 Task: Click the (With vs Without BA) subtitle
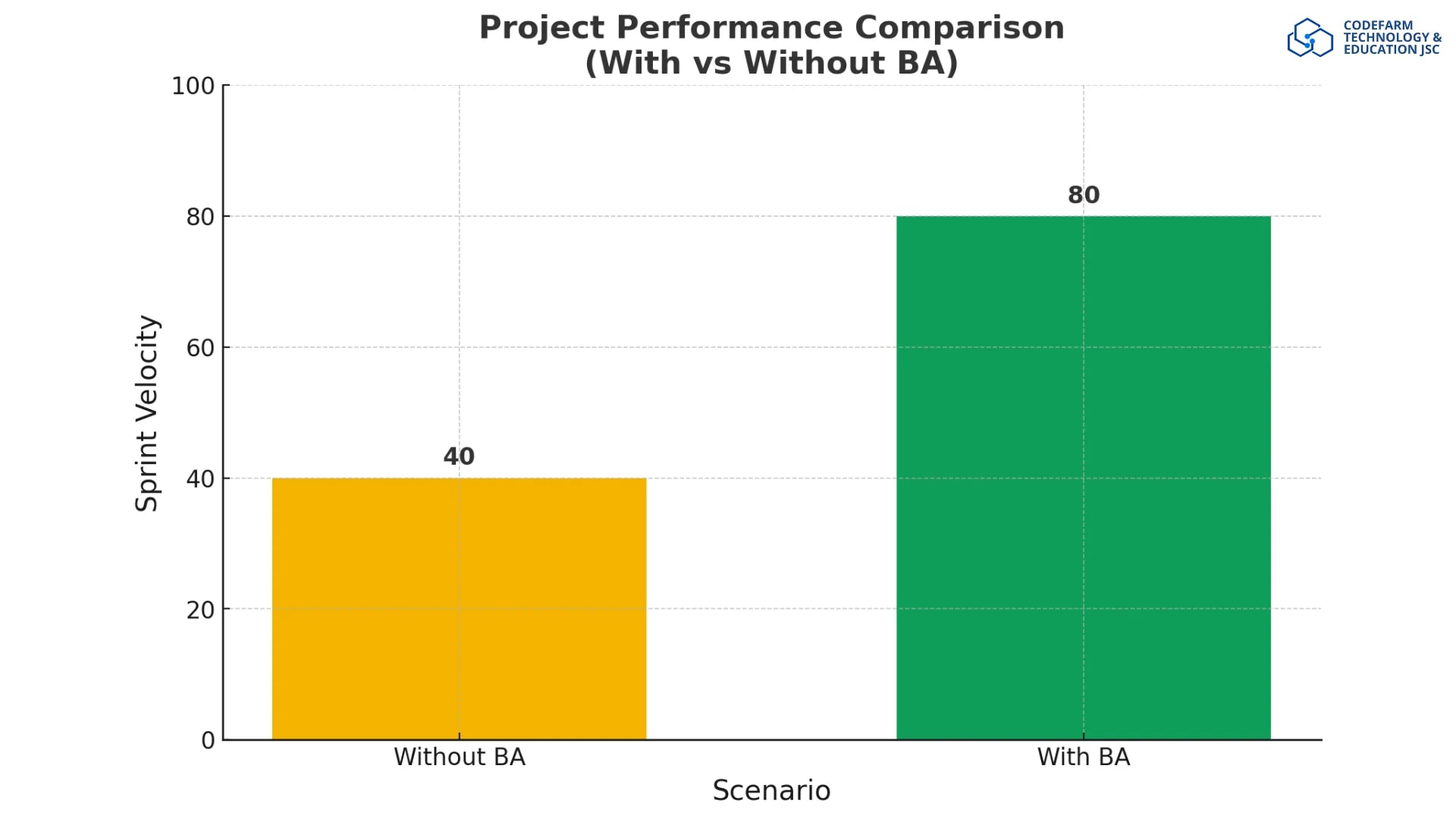tap(771, 63)
